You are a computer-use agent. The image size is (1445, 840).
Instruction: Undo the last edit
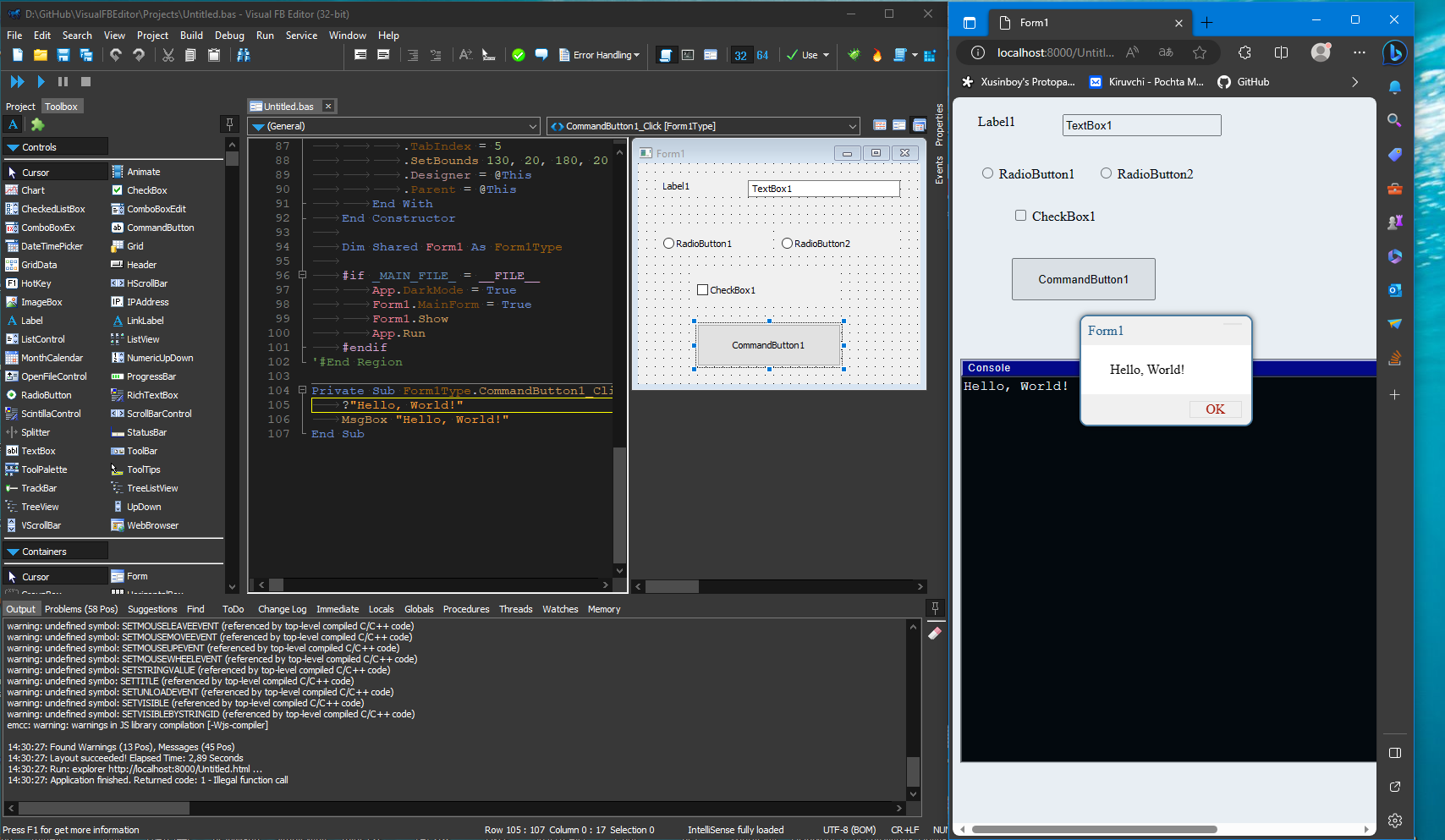coord(115,54)
